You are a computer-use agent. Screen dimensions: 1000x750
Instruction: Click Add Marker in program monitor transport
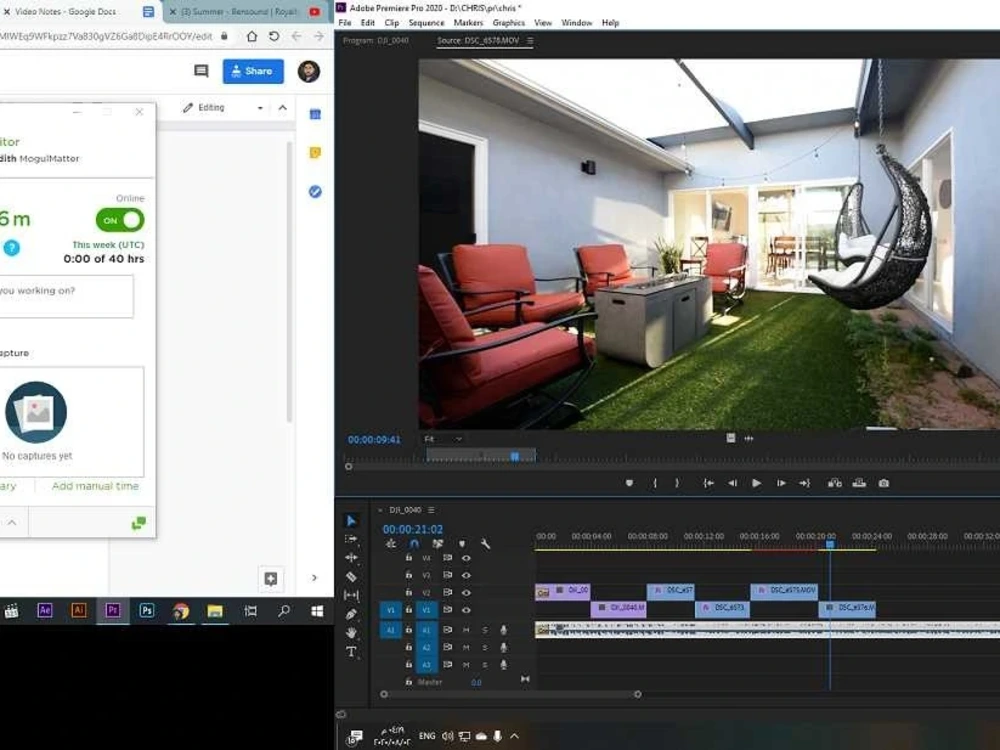click(x=629, y=483)
